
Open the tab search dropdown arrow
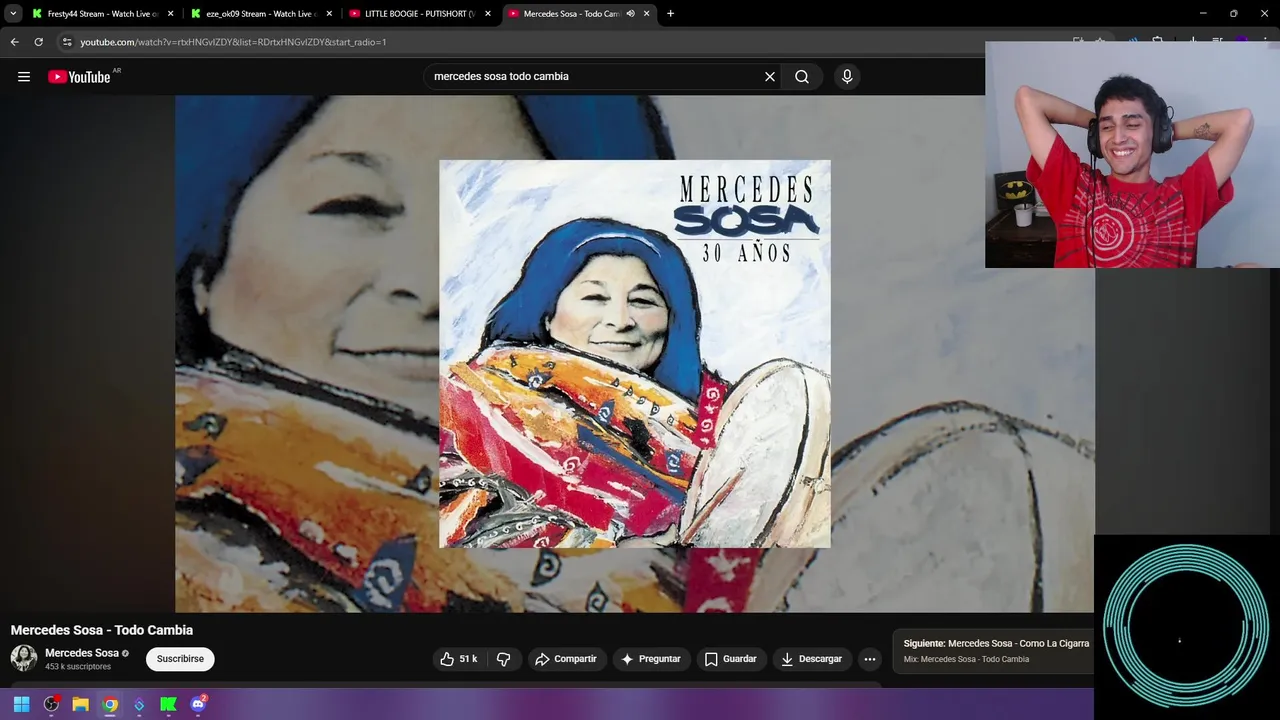13,14
